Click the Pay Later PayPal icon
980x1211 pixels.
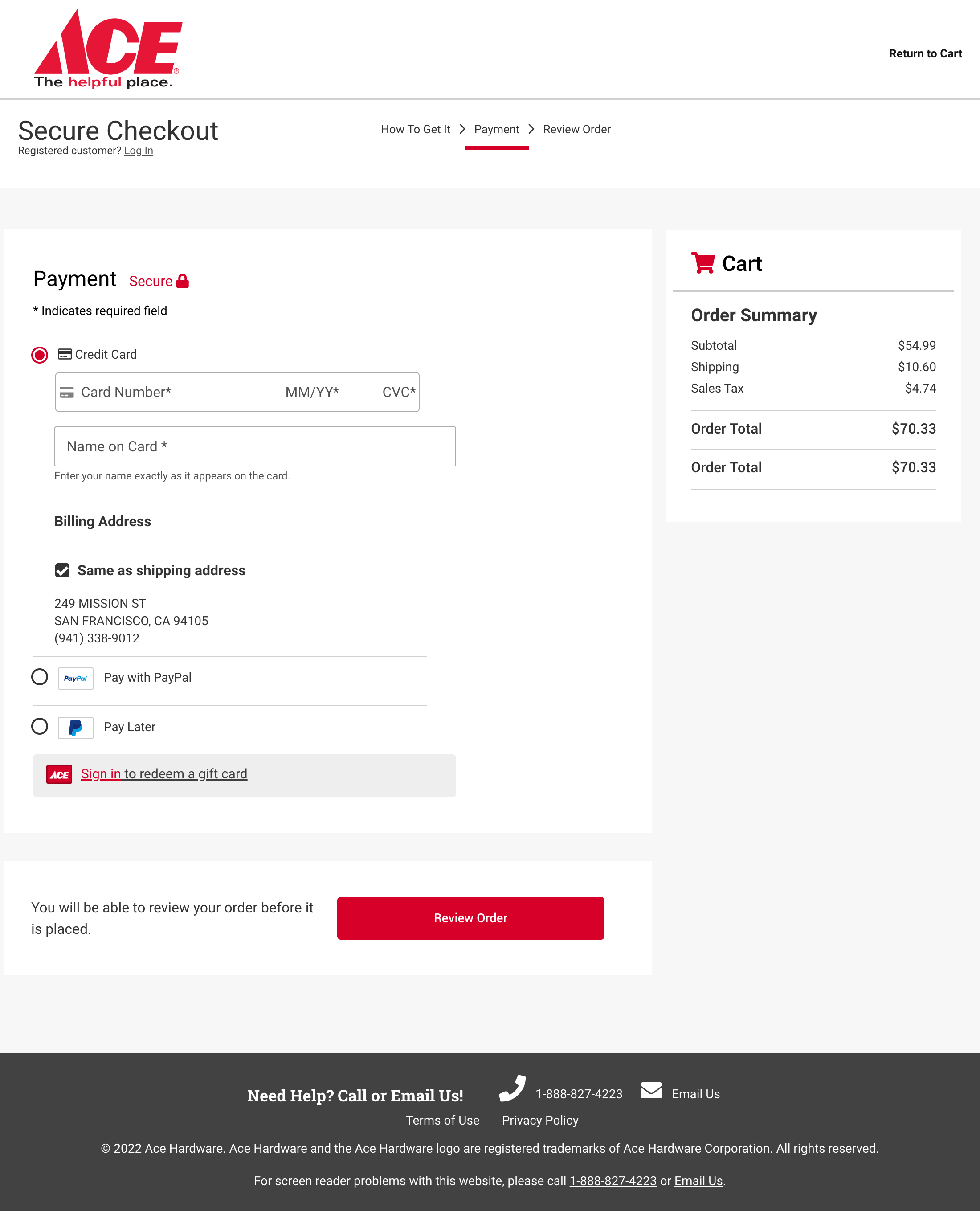point(76,727)
